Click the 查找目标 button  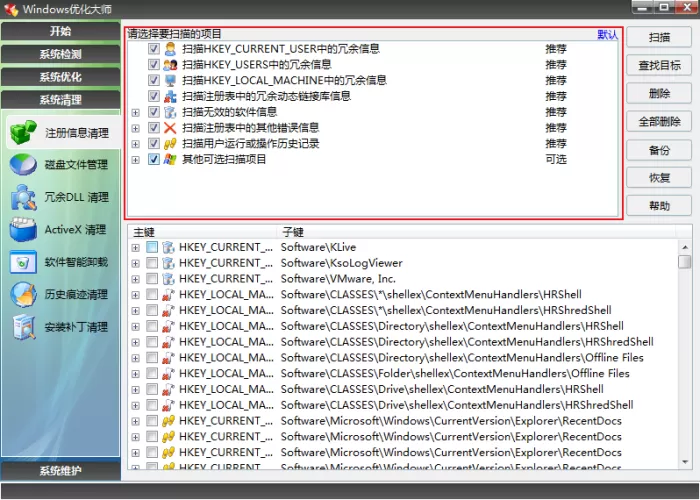click(659, 65)
